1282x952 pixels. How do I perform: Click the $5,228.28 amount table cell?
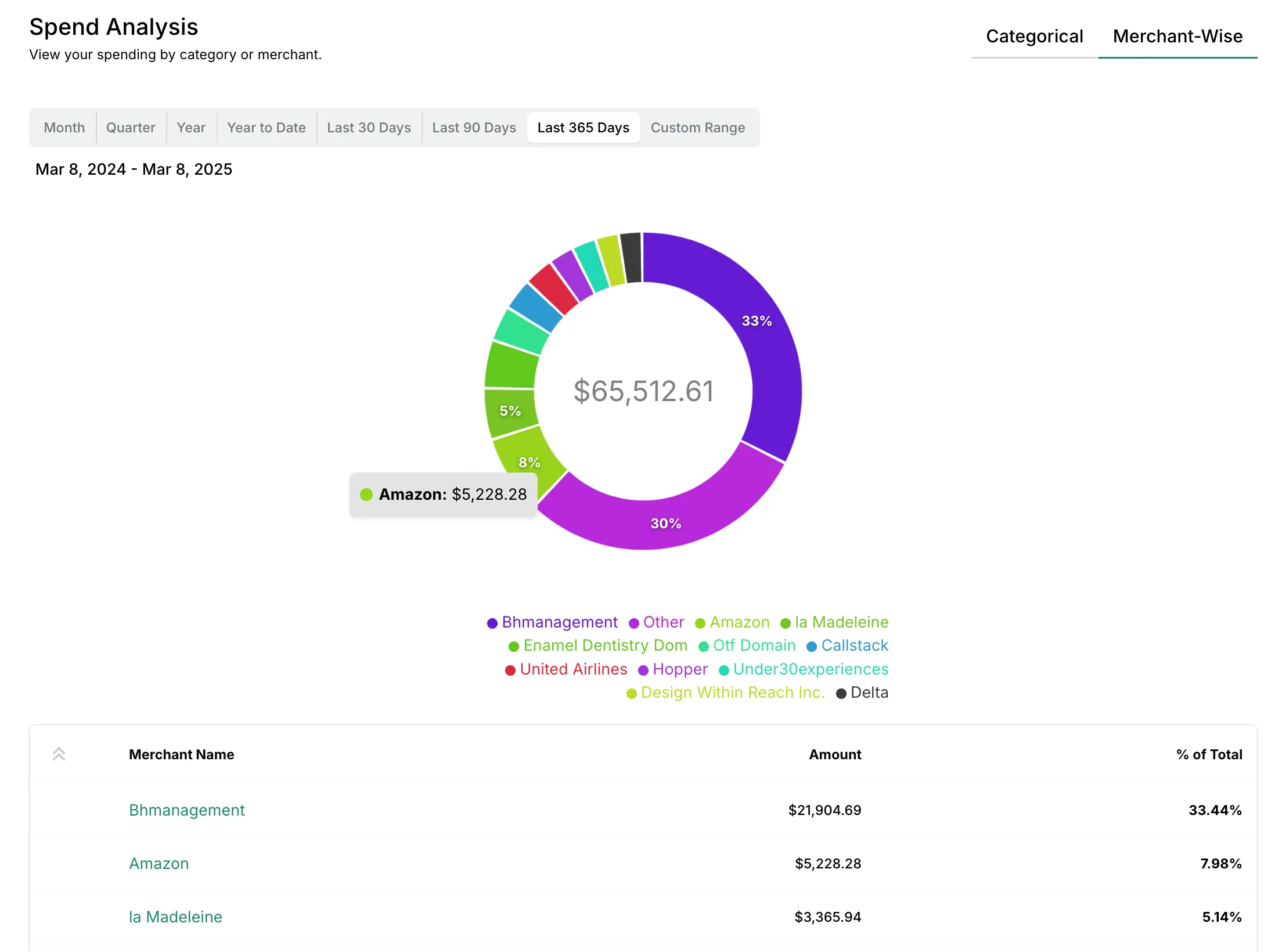pyautogui.click(x=828, y=864)
